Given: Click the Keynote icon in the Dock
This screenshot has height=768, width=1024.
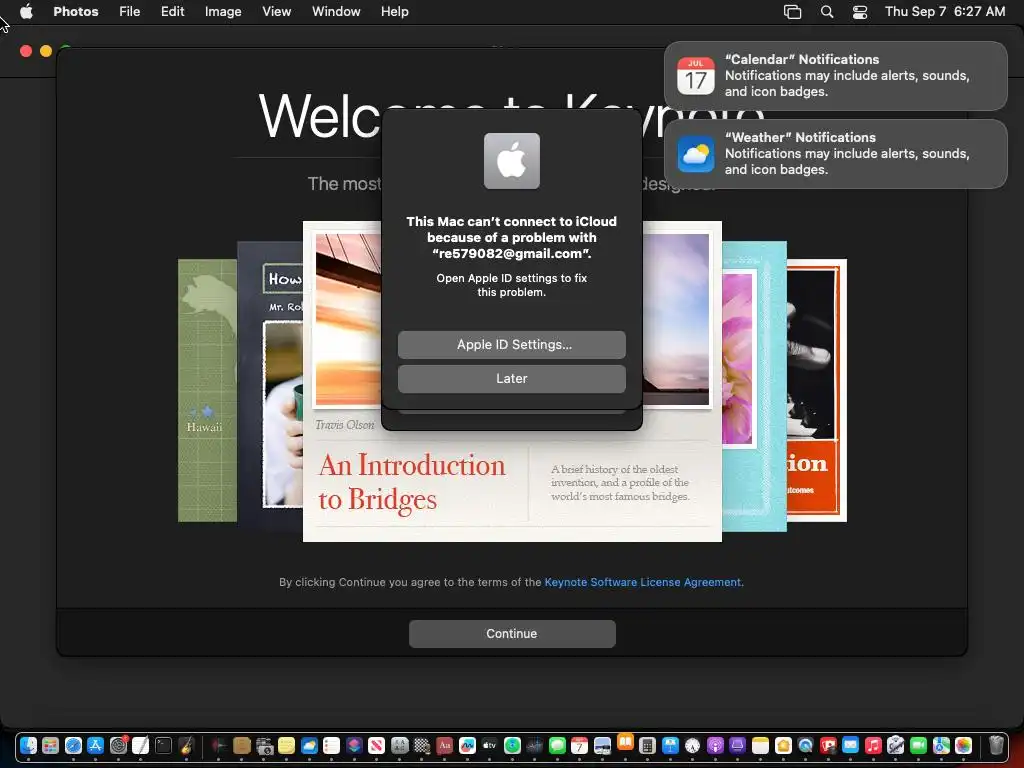Looking at the screenshot, I should (x=670, y=745).
